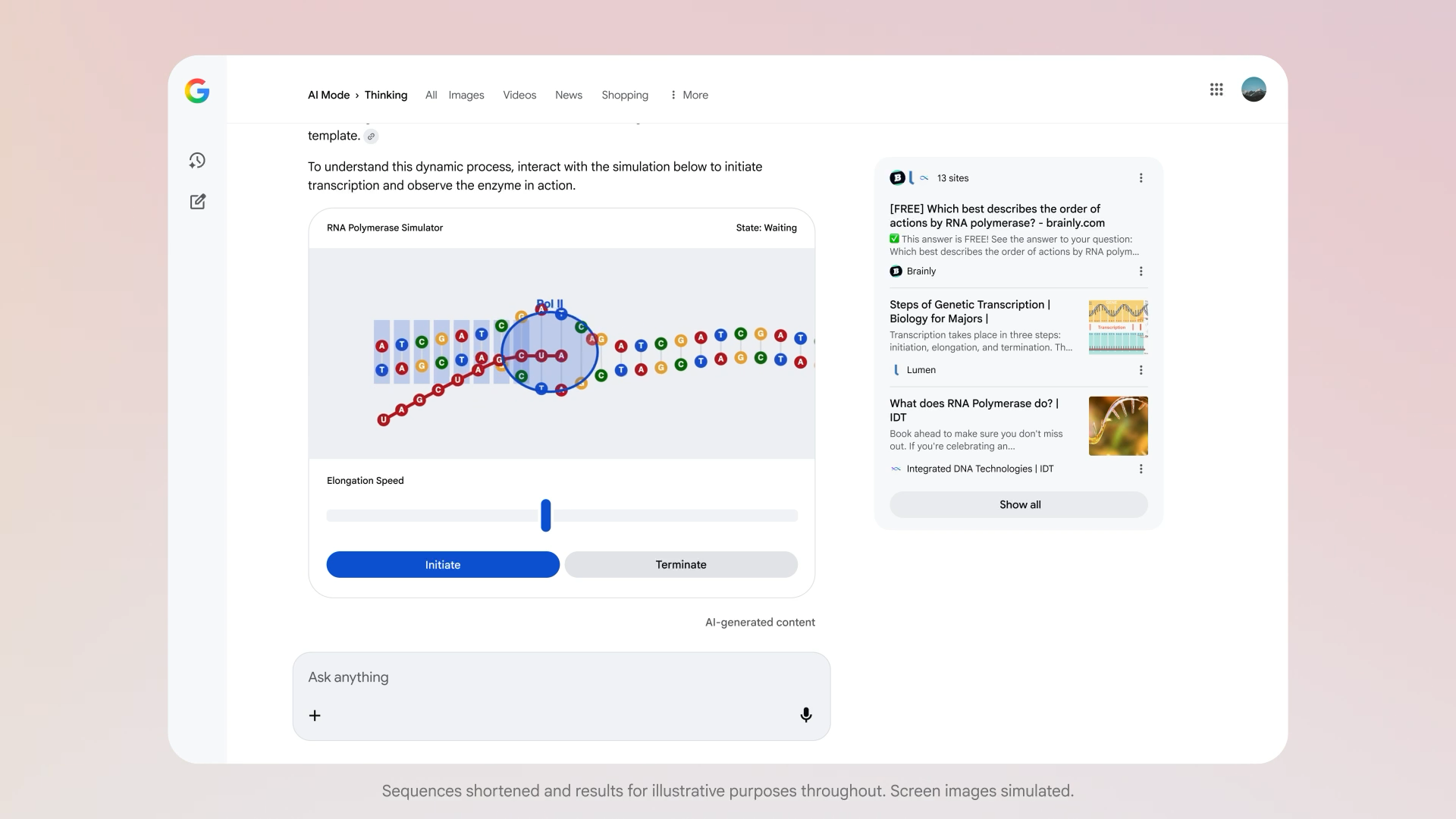Open three-dot menu for IDT result
Screen dimensions: 1456x819
point(1141,469)
